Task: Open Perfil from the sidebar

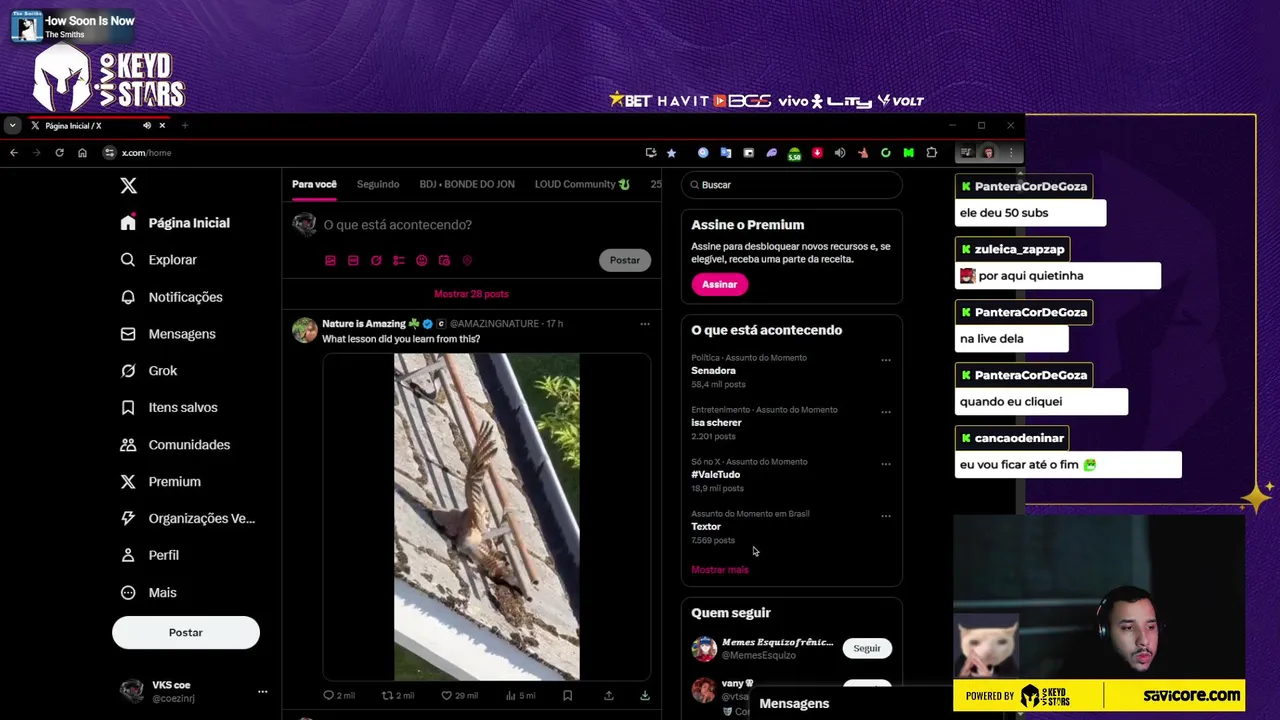Action: click(x=150, y=555)
